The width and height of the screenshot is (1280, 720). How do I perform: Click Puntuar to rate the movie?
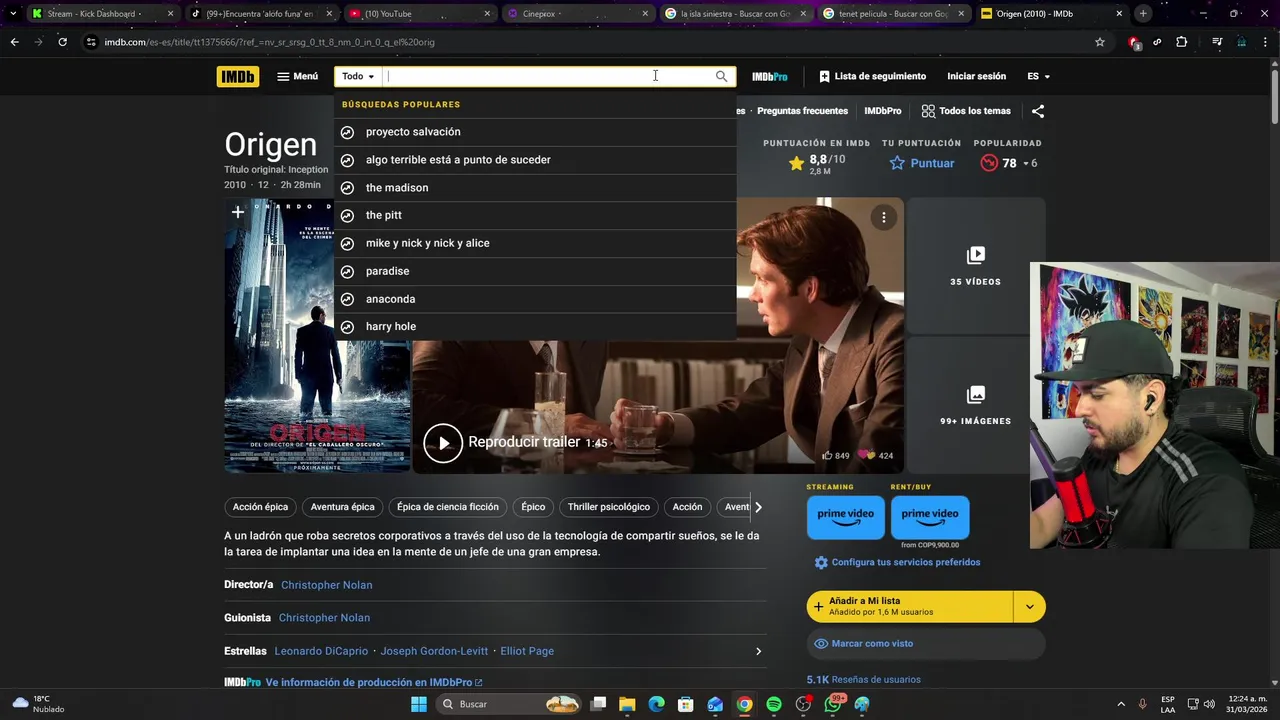pos(921,163)
